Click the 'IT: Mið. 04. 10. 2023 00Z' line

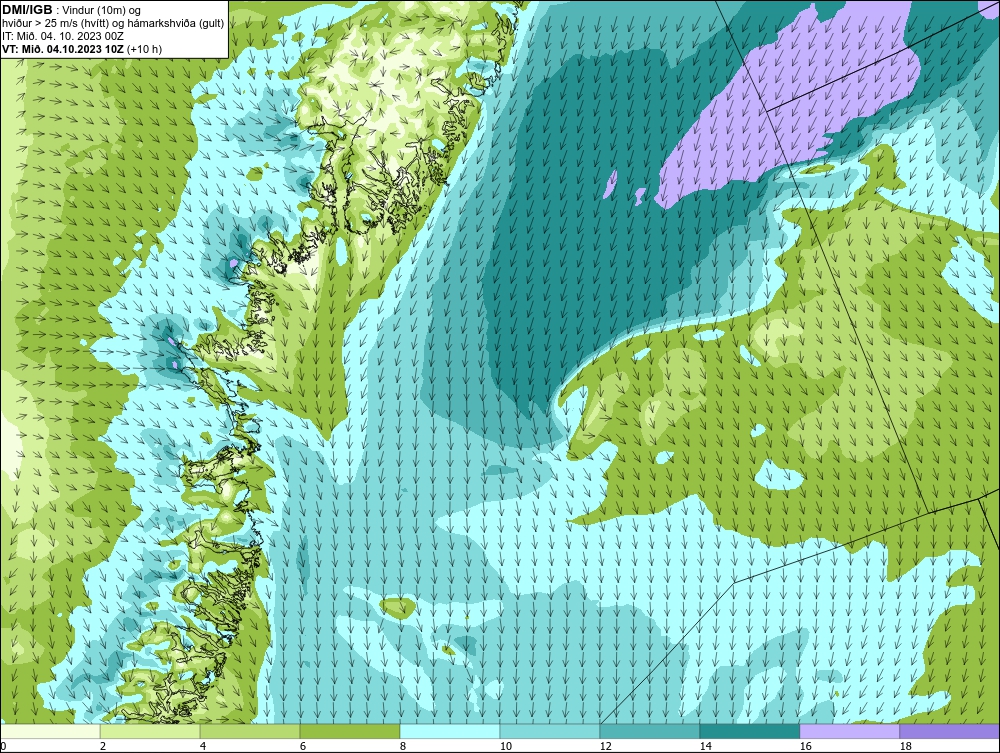tap(62, 36)
